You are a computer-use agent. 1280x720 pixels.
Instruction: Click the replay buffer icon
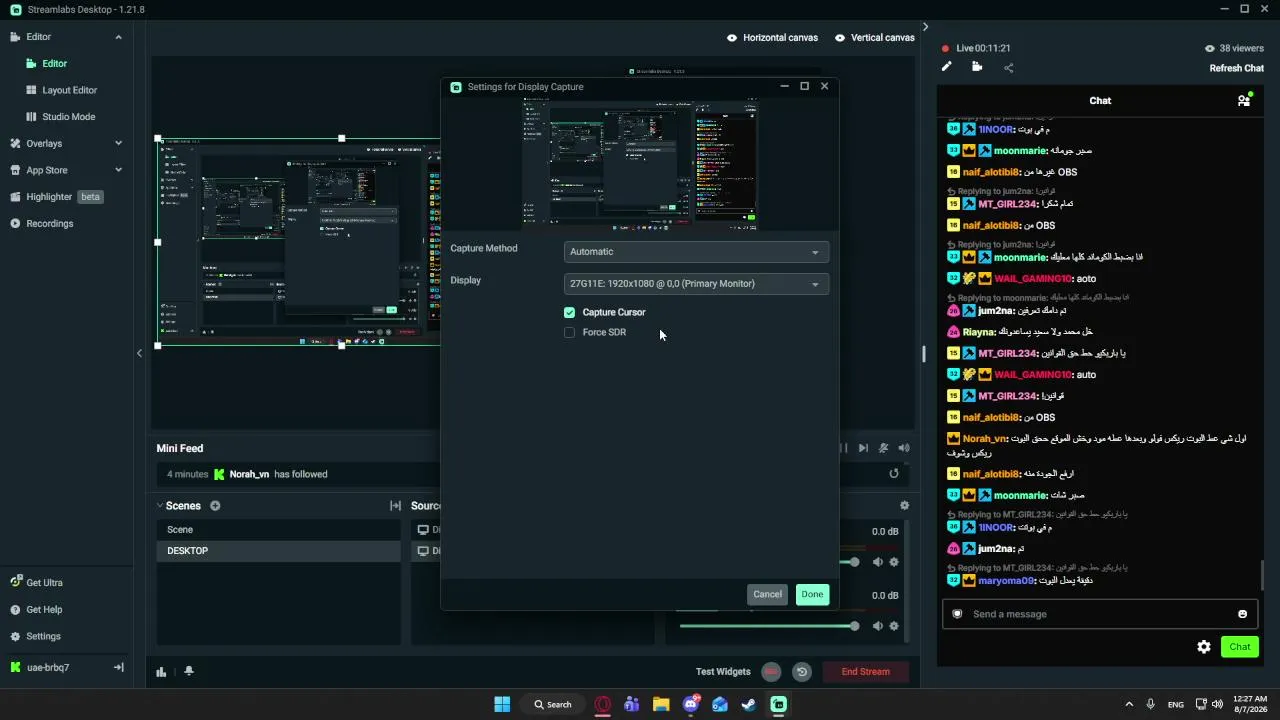(x=801, y=672)
